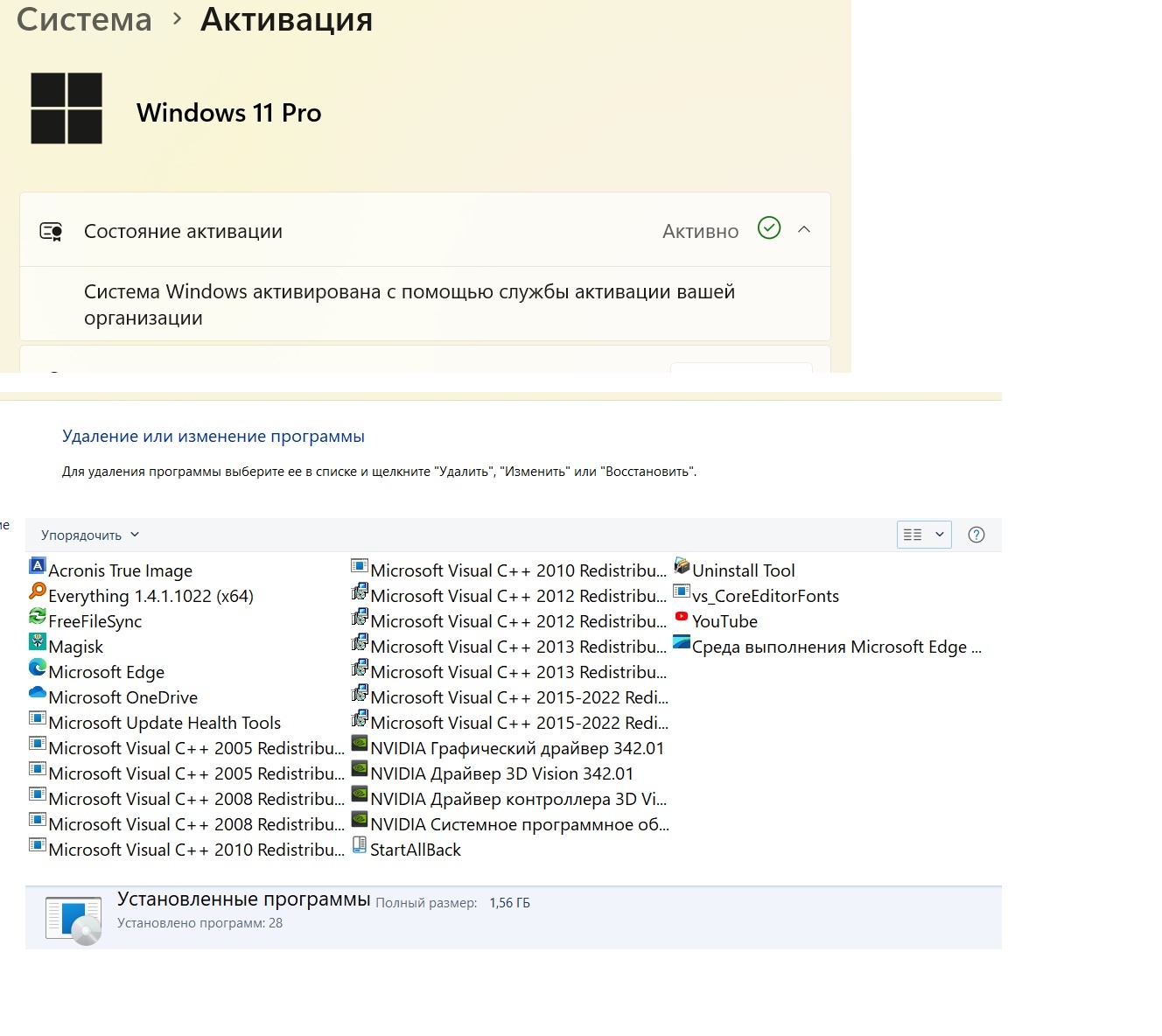This screenshot has height=1036, width=1162.
Task: Click the activation status certificate icon
Action: click(52, 232)
